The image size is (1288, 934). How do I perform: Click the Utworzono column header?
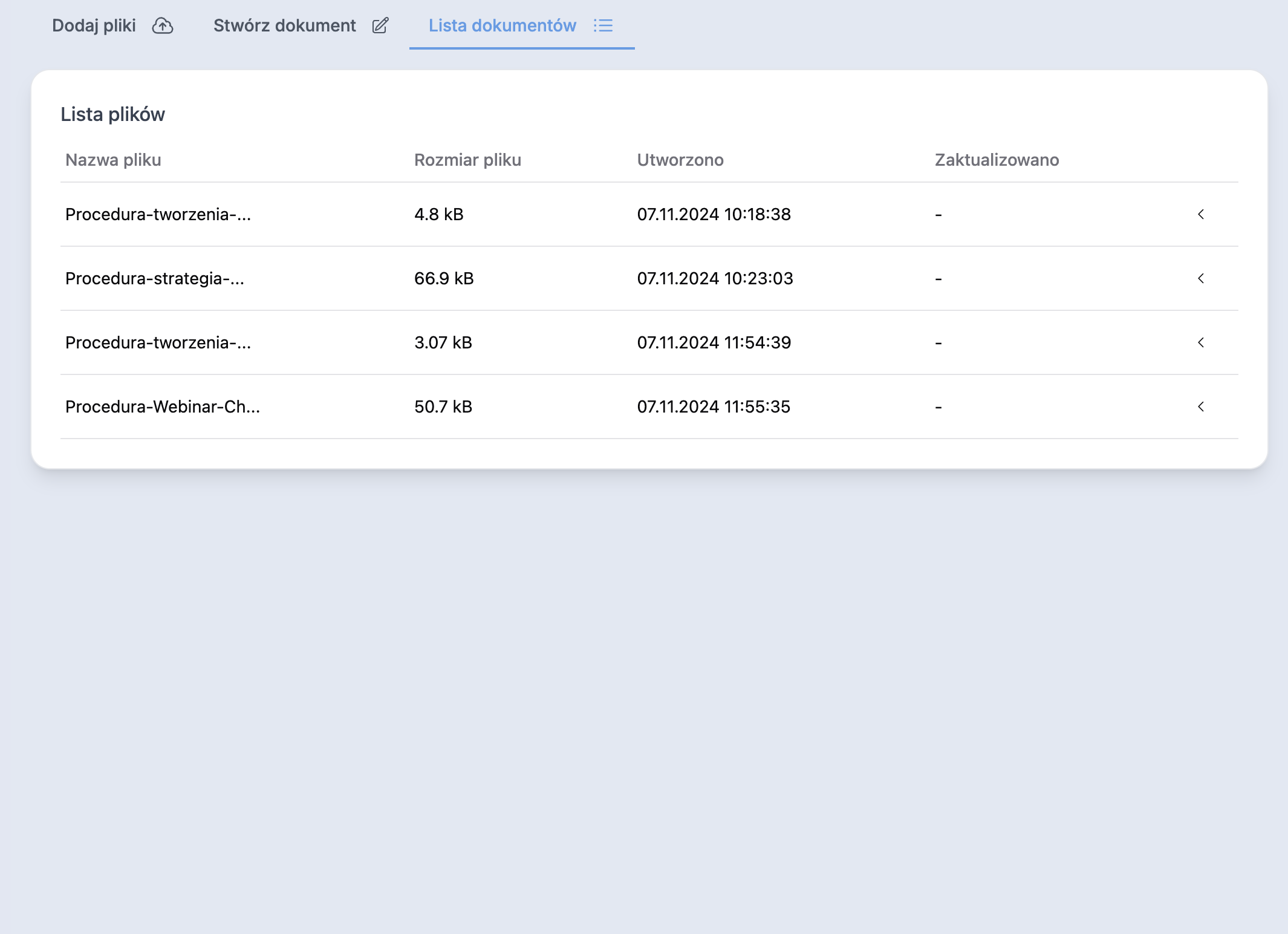(680, 160)
